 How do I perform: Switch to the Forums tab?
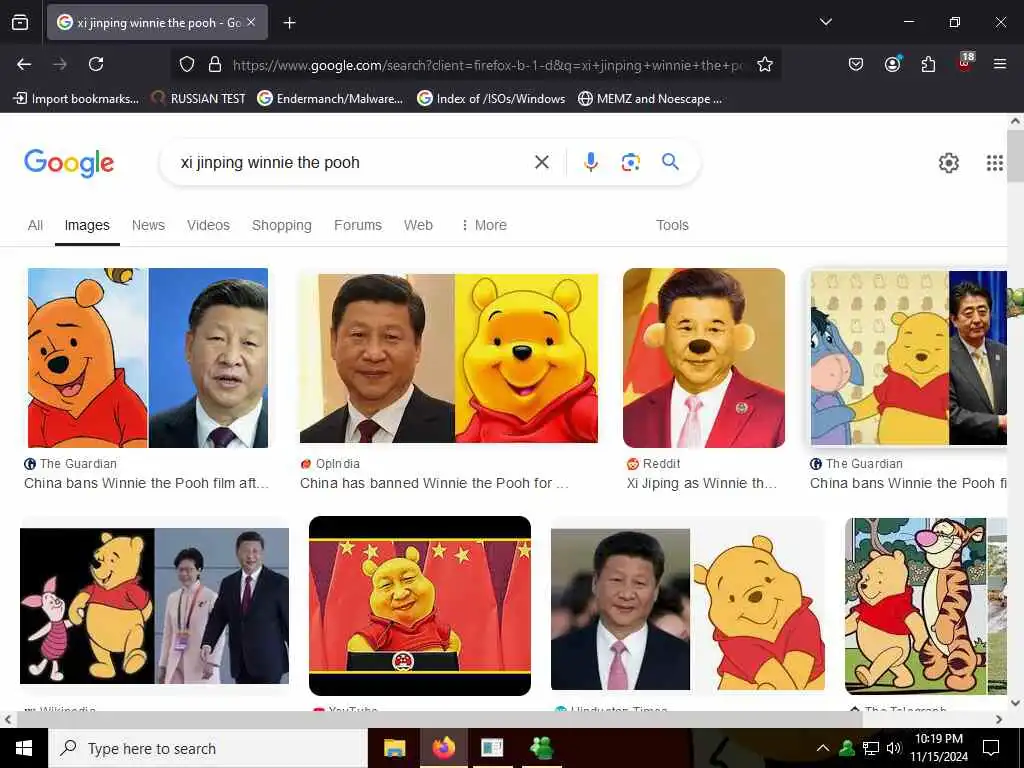pos(358,225)
